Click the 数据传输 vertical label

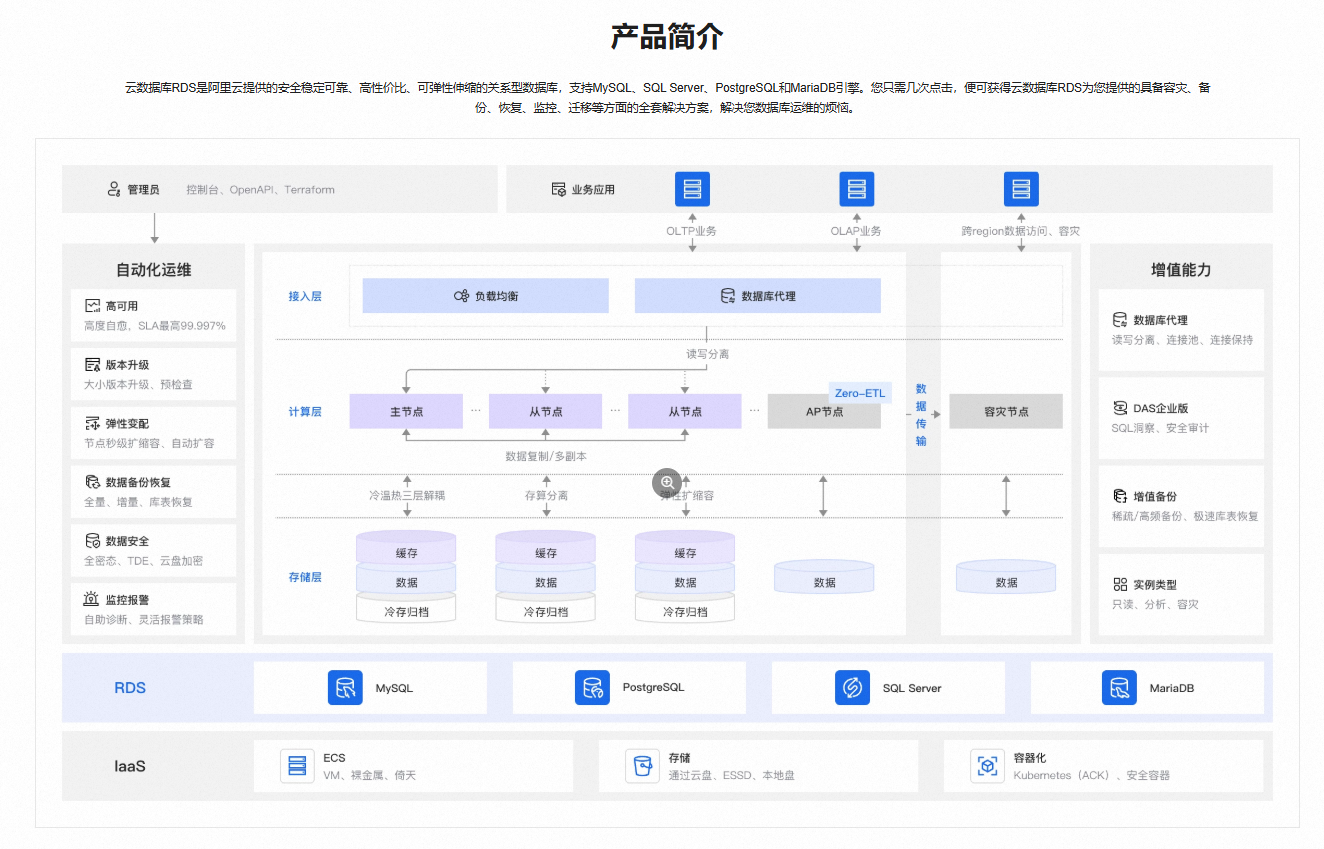click(921, 414)
